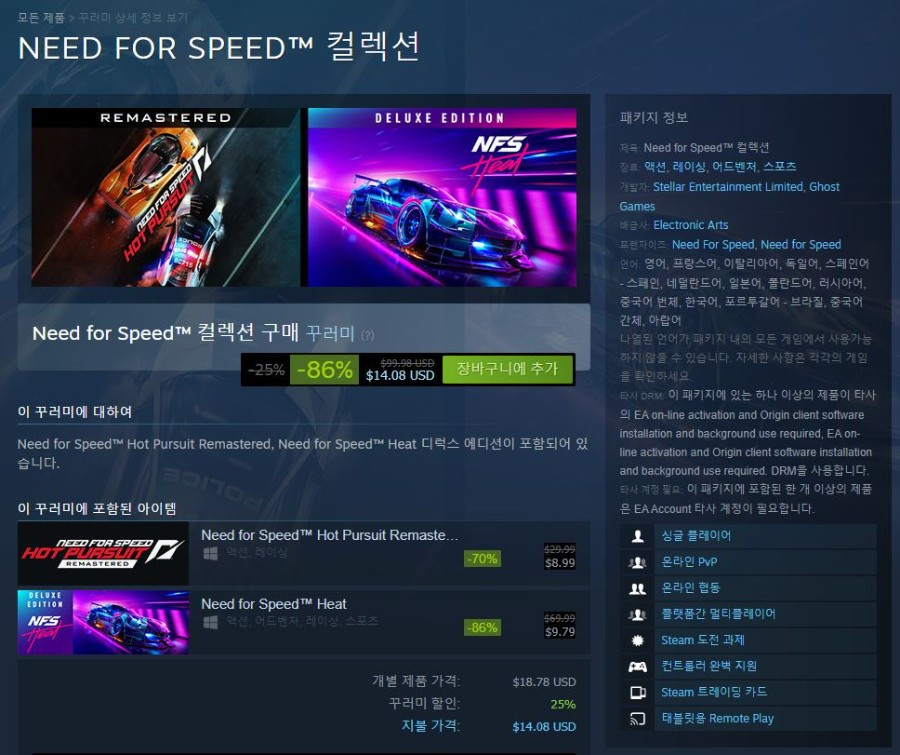The height and width of the screenshot is (755, 900).
Task: Click the online PvP icon
Action: pyautogui.click(x=637, y=563)
